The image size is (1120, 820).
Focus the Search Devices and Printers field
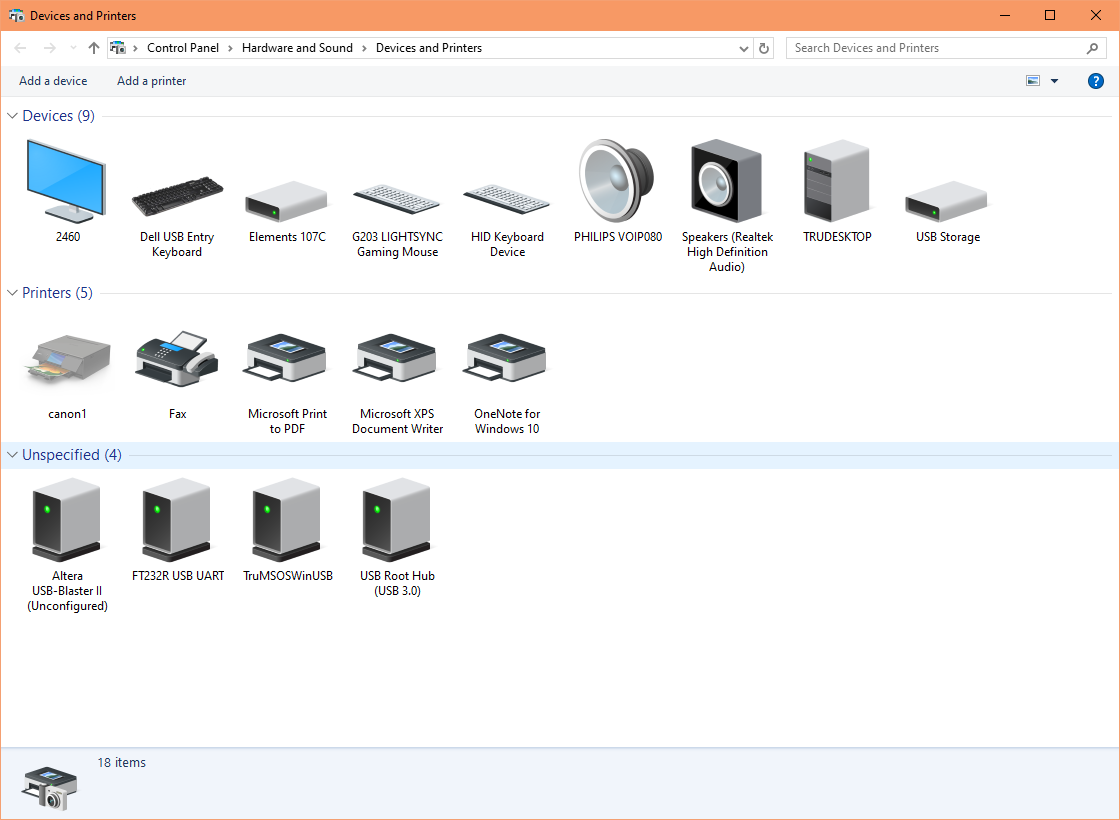946,48
